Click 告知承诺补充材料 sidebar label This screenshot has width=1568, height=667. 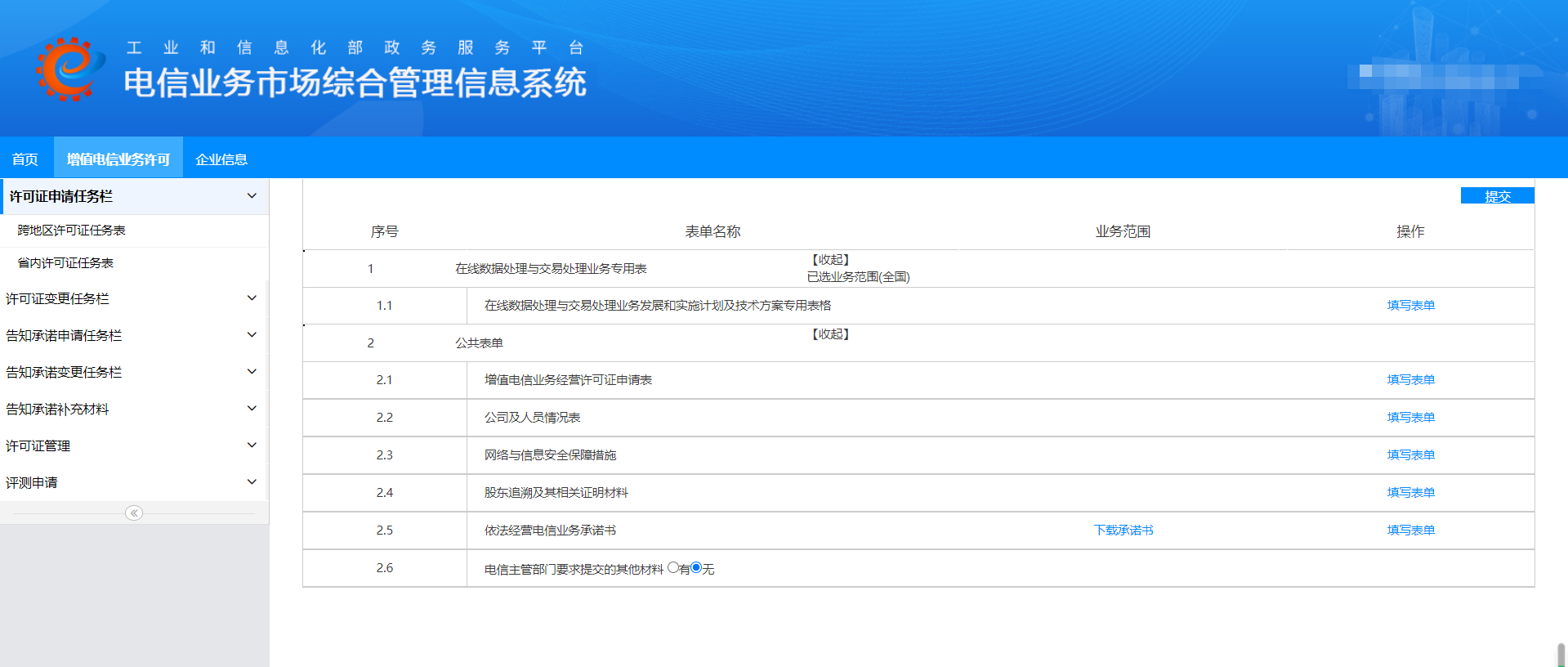(x=57, y=410)
